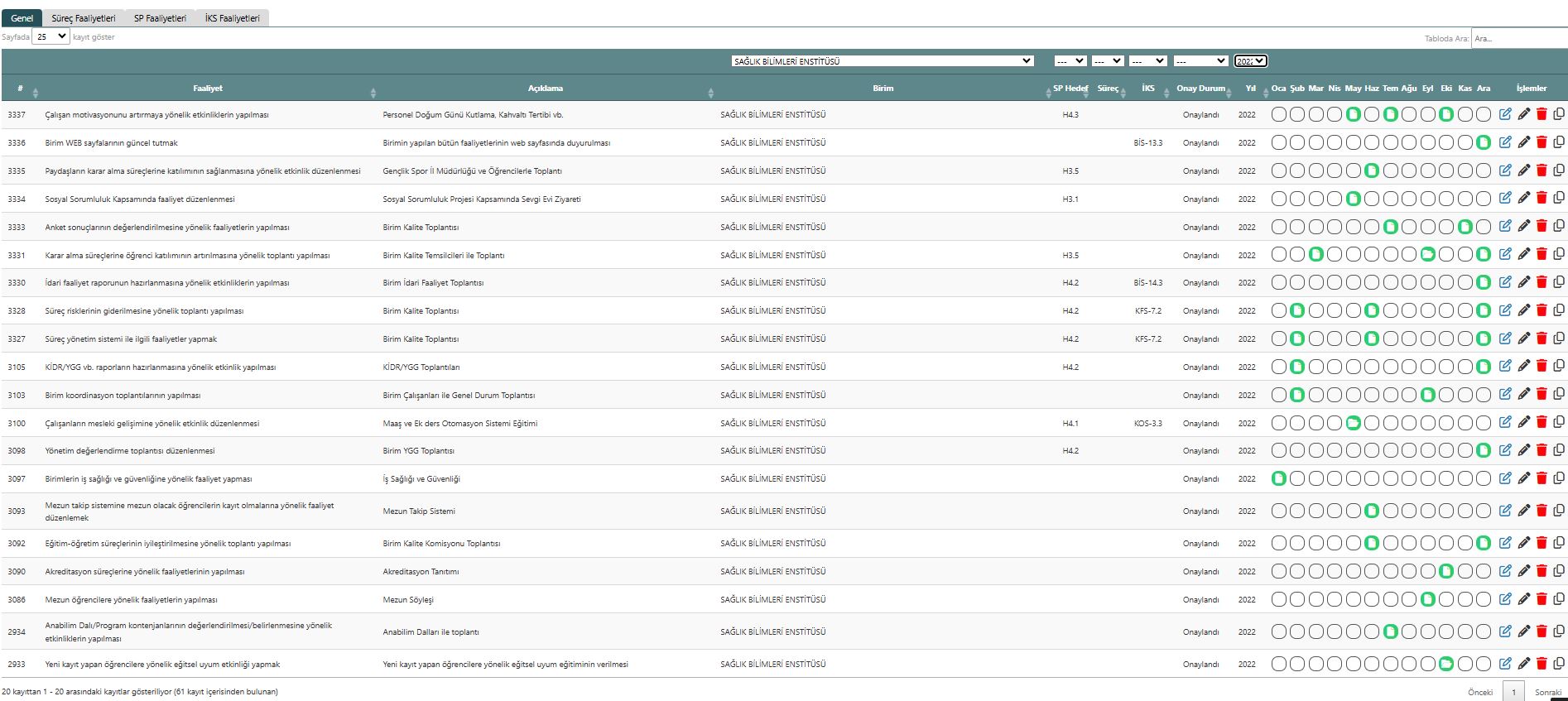Viewport: 1568px width, 701px height.
Task: Switch to the İKS Faaliyetleri tab
Action: pyautogui.click(x=233, y=18)
